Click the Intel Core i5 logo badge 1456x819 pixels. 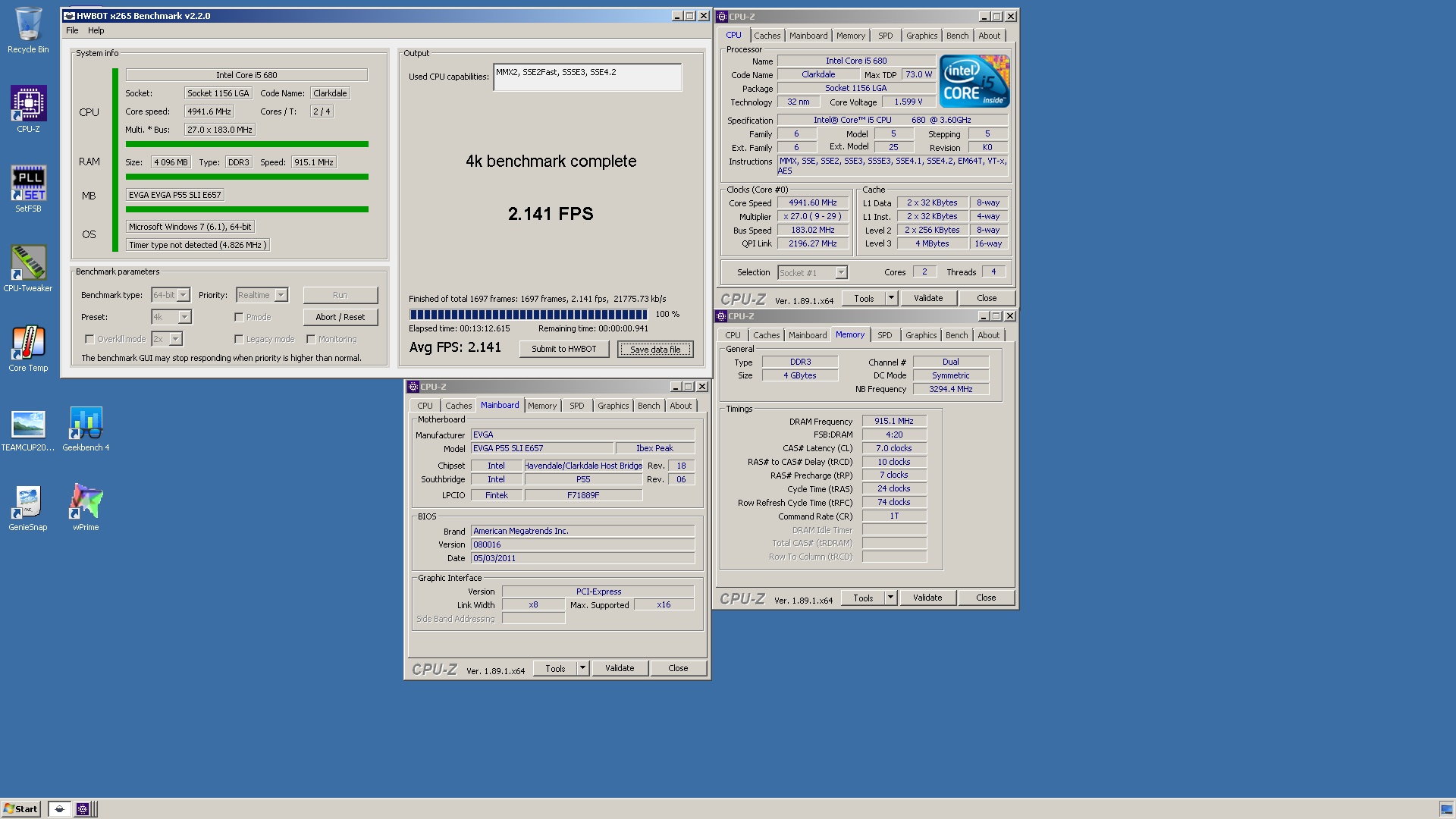tap(974, 80)
